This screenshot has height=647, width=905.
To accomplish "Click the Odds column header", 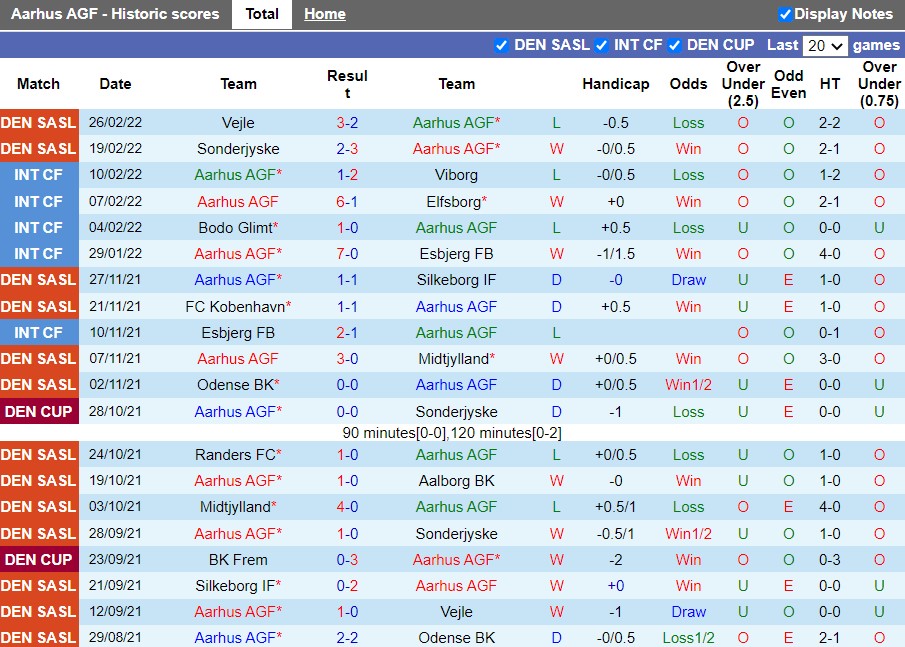I will [x=689, y=84].
